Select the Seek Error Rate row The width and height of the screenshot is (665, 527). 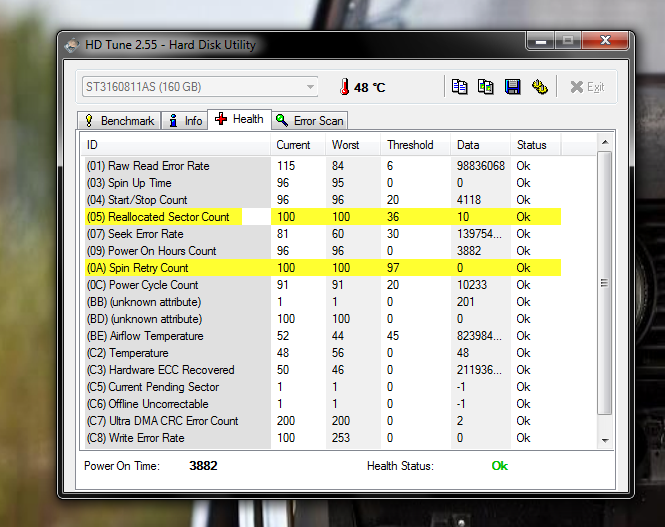click(321, 234)
